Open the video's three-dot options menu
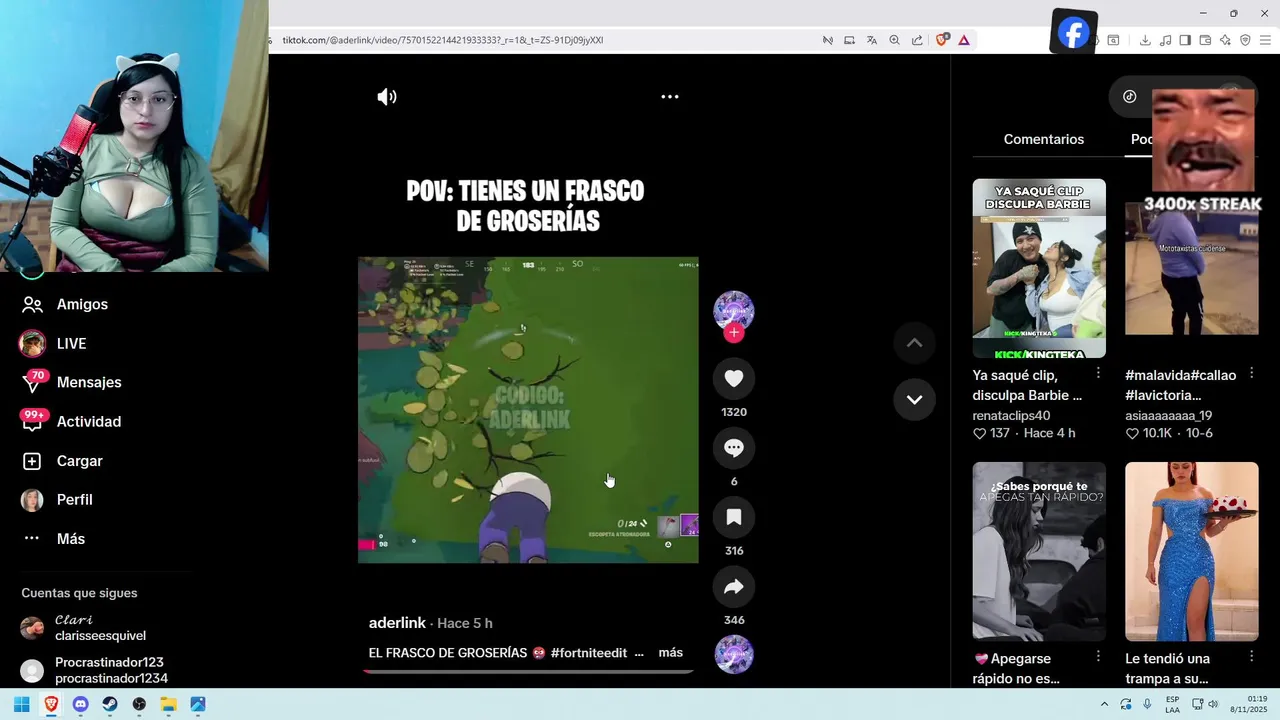The width and height of the screenshot is (1280, 720). tap(670, 97)
